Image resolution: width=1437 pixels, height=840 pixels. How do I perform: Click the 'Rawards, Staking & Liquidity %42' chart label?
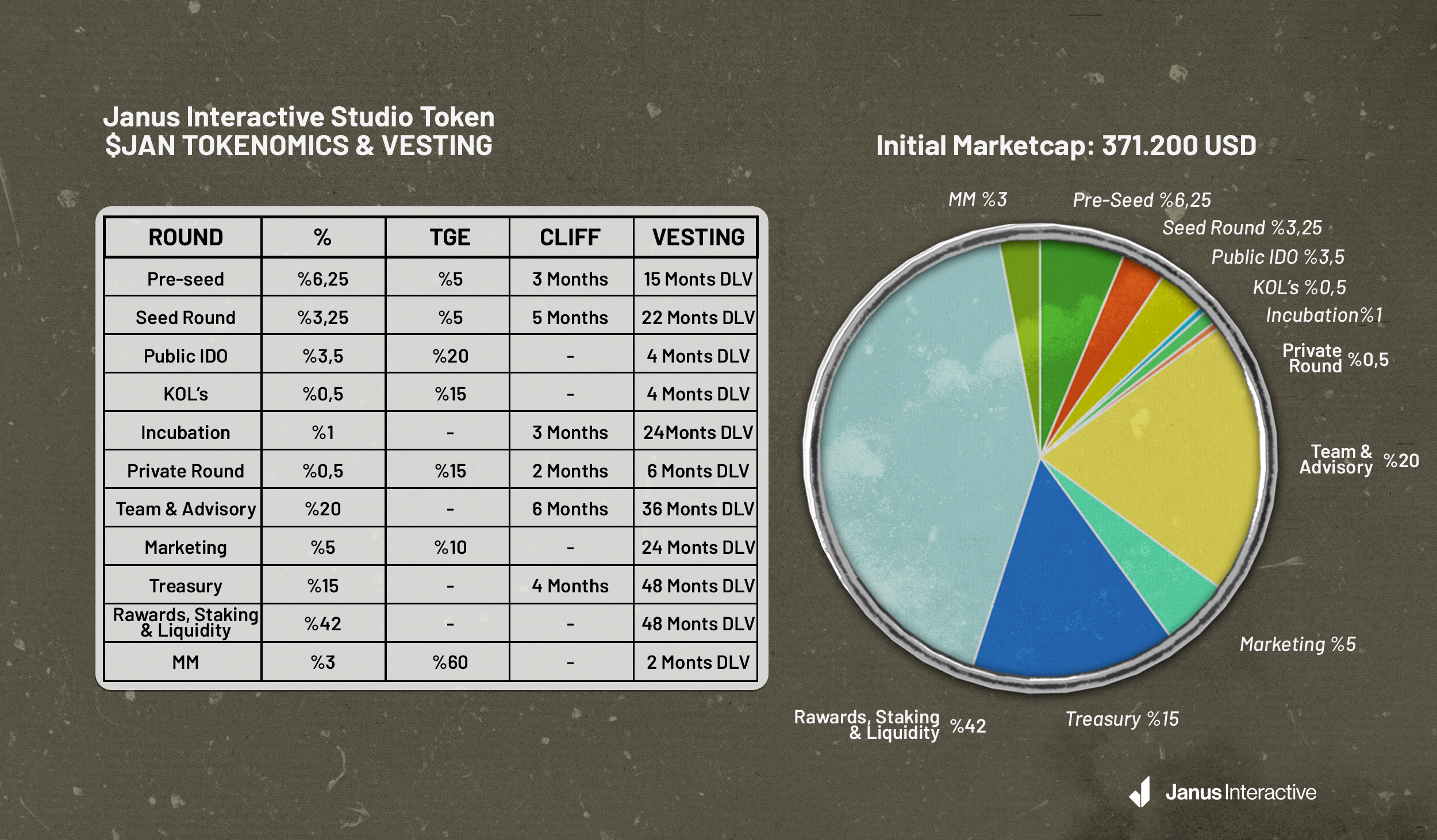tap(890, 725)
